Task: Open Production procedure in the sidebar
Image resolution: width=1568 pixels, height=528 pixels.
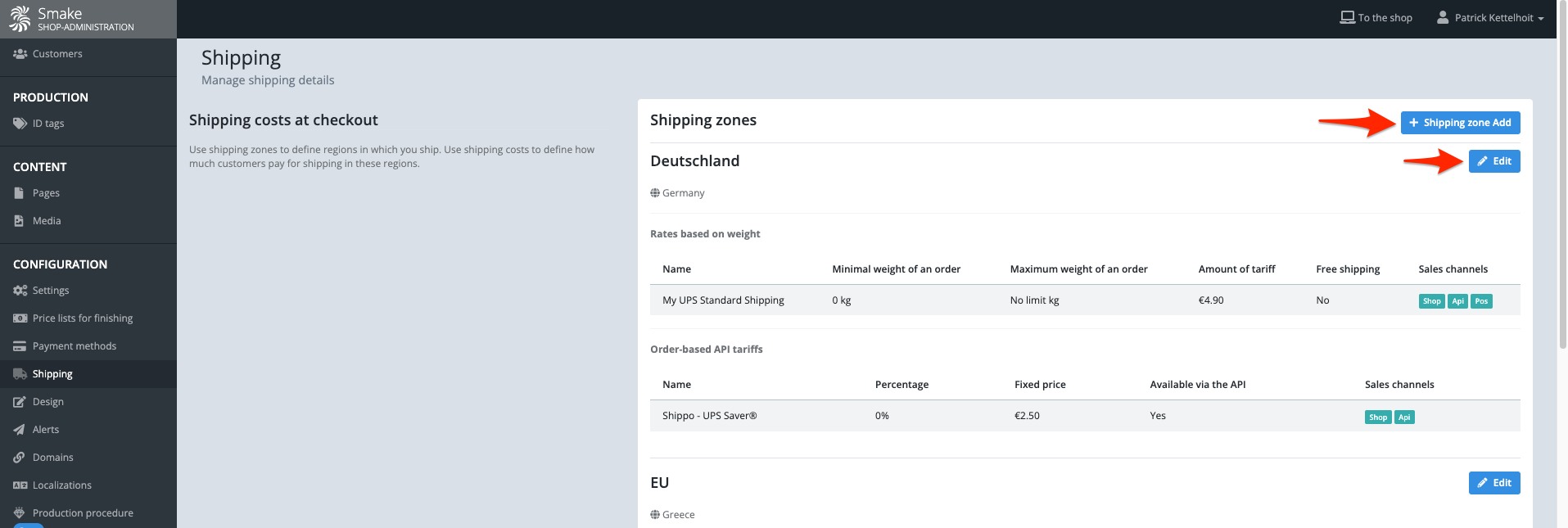Action: 88,513
